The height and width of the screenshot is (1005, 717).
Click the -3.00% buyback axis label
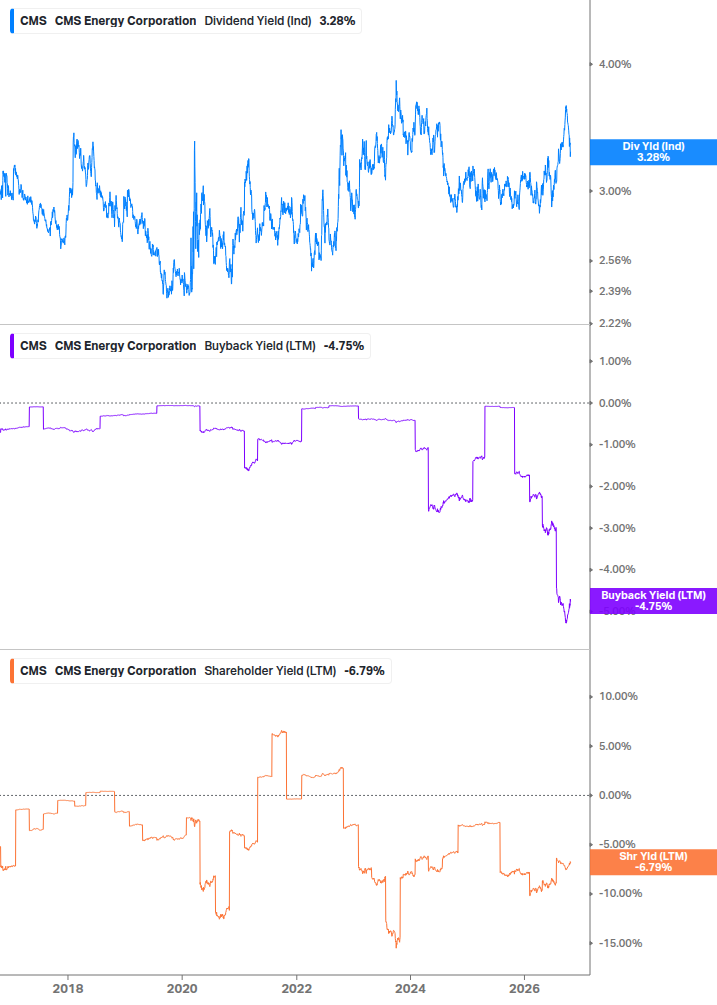click(617, 528)
